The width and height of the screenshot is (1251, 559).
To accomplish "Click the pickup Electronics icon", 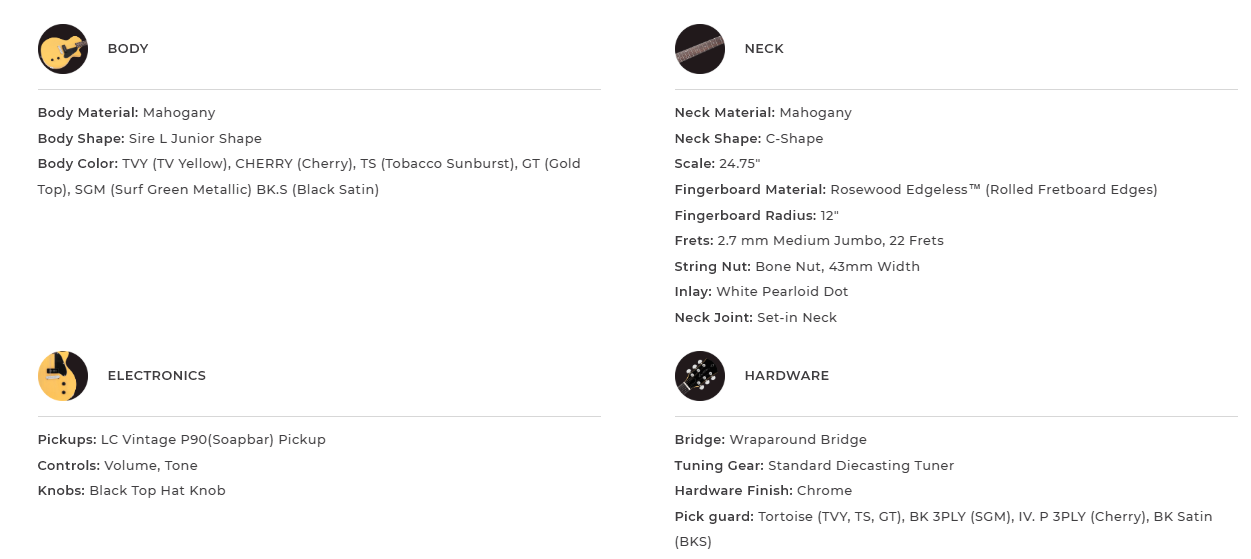I will pos(63,376).
